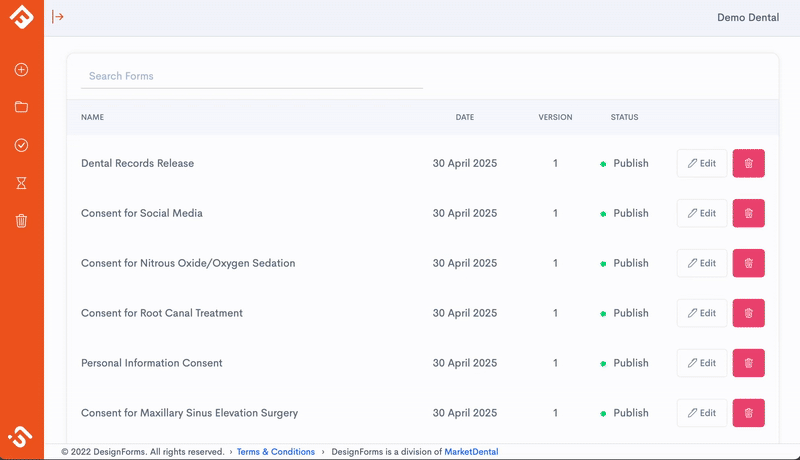Open the trash bin icon in sidebar
Image resolution: width=800 pixels, height=460 pixels.
21,221
